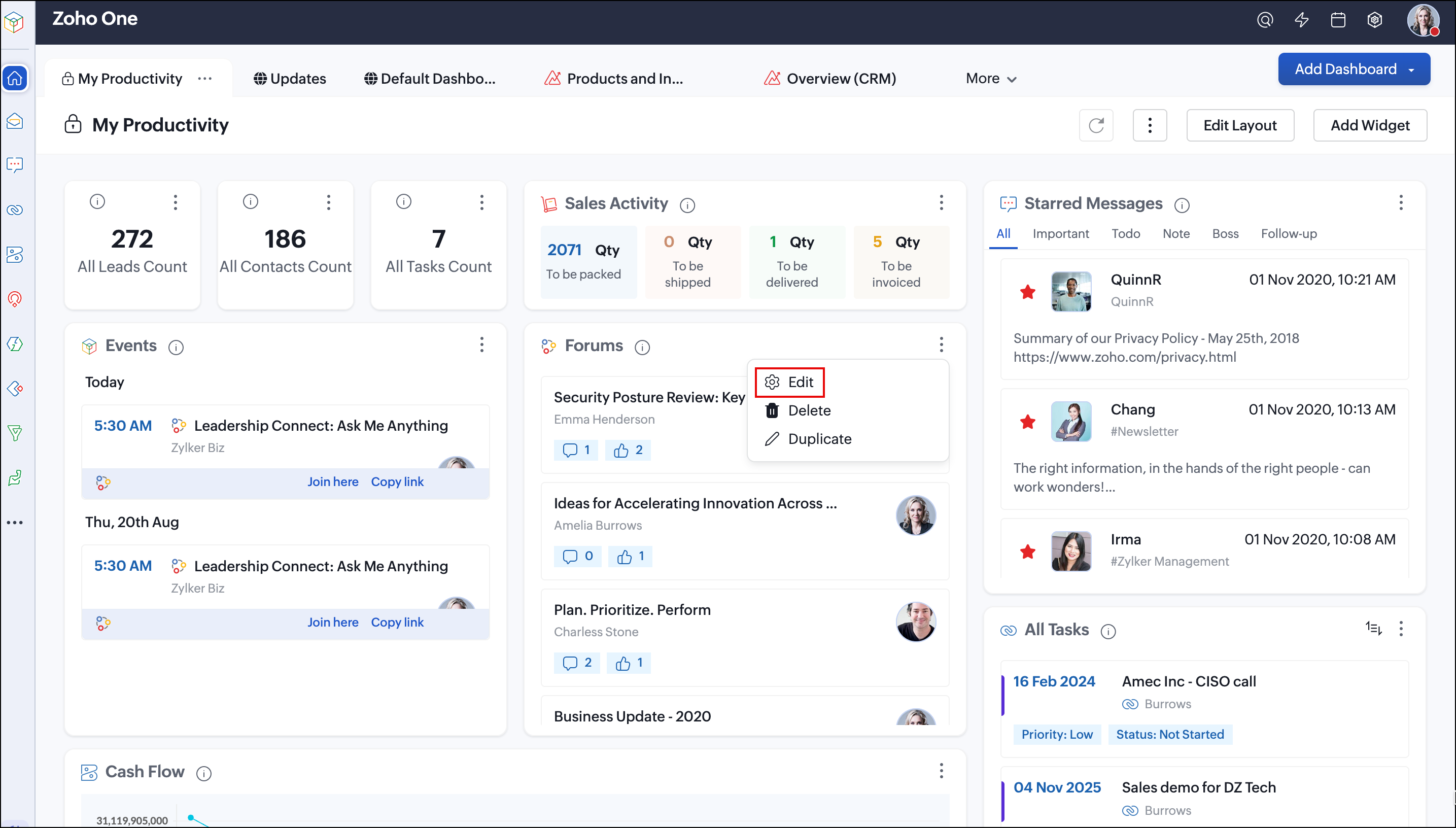Screen dimensions: 1456x828
Task: Click Join here for Thu, 20th Aug event
Action: click(x=333, y=622)
